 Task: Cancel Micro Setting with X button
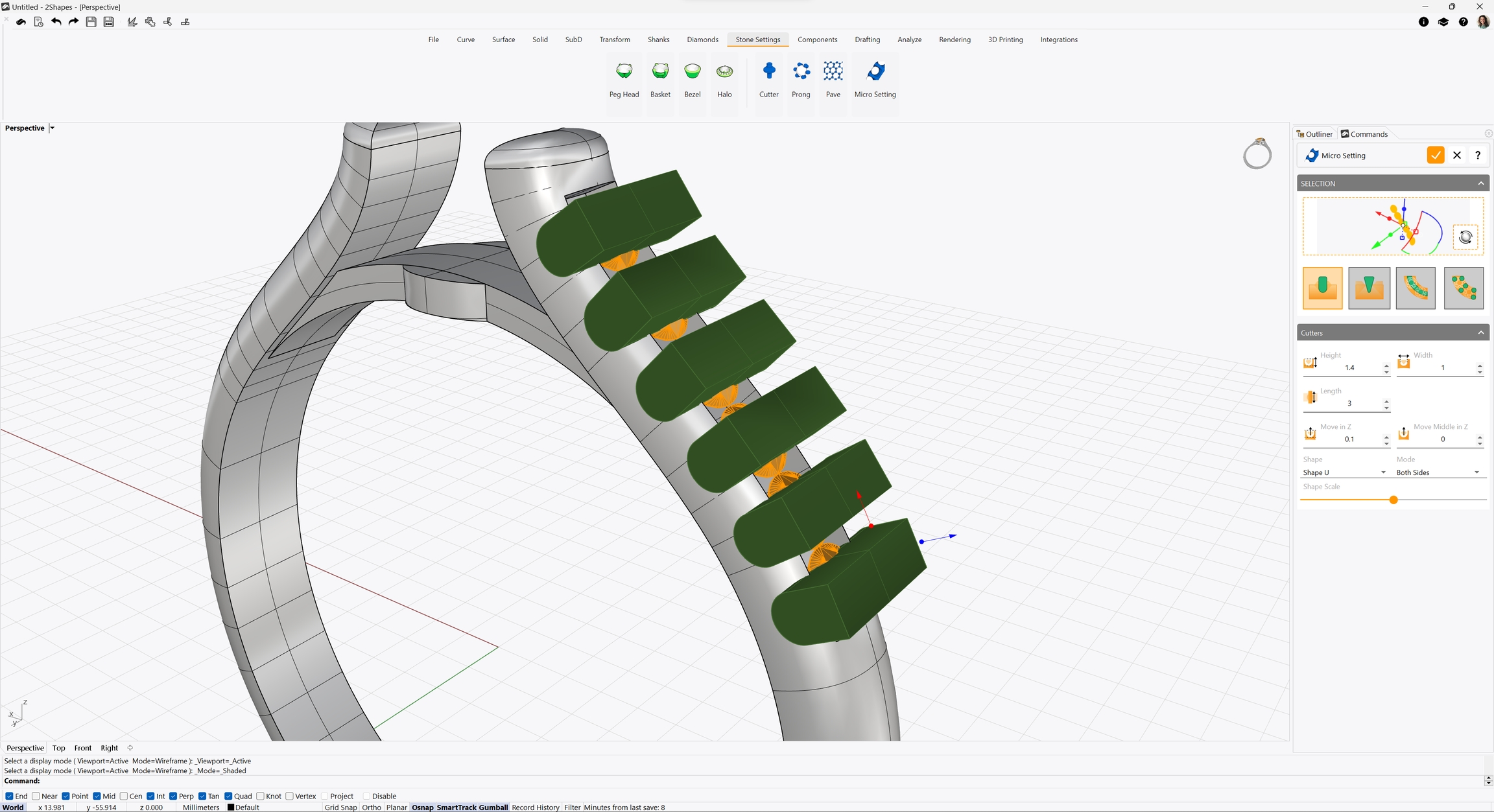coord(1456,156)
